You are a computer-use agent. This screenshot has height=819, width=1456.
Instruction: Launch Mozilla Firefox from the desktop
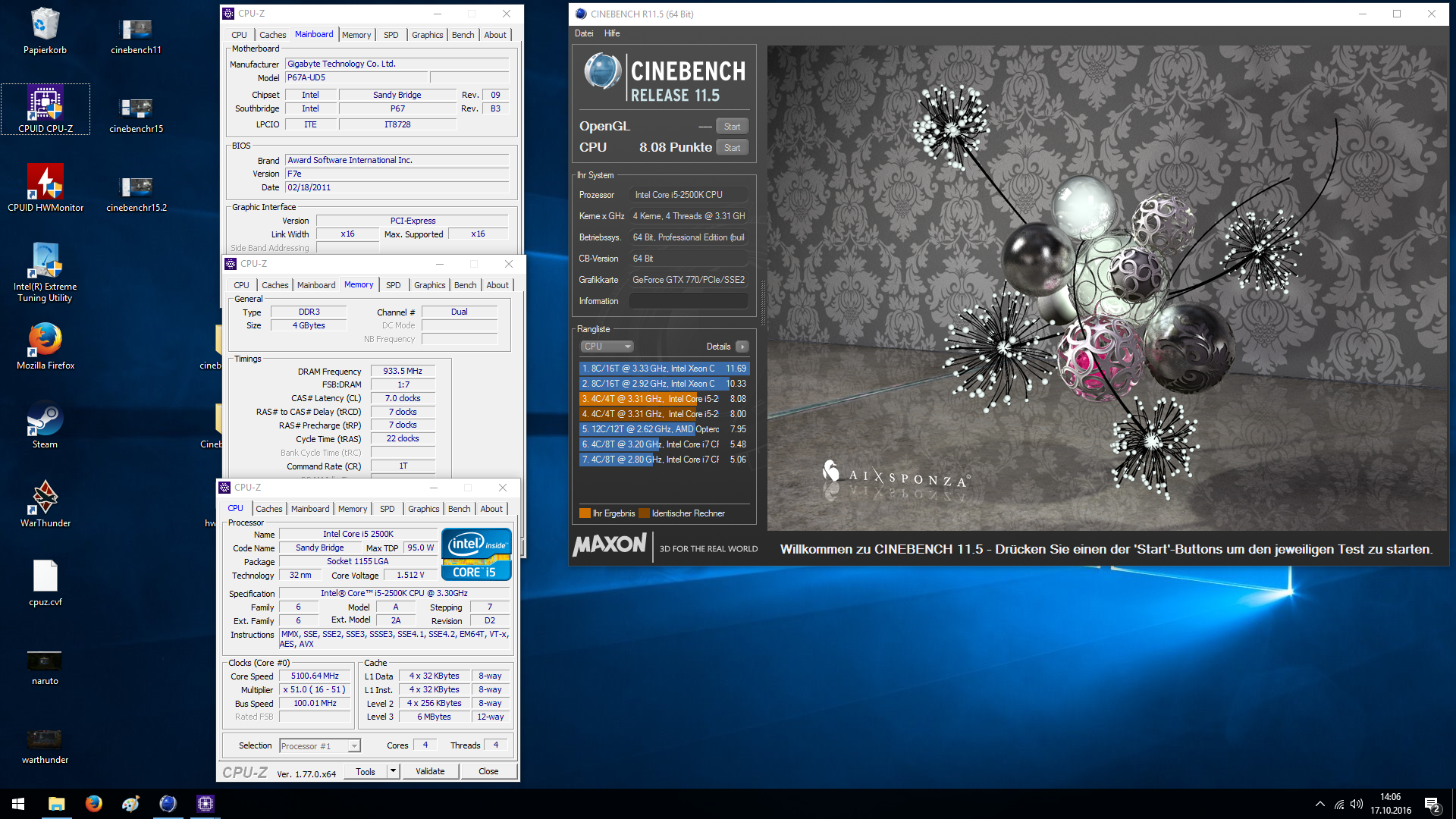tap(45, 347)
